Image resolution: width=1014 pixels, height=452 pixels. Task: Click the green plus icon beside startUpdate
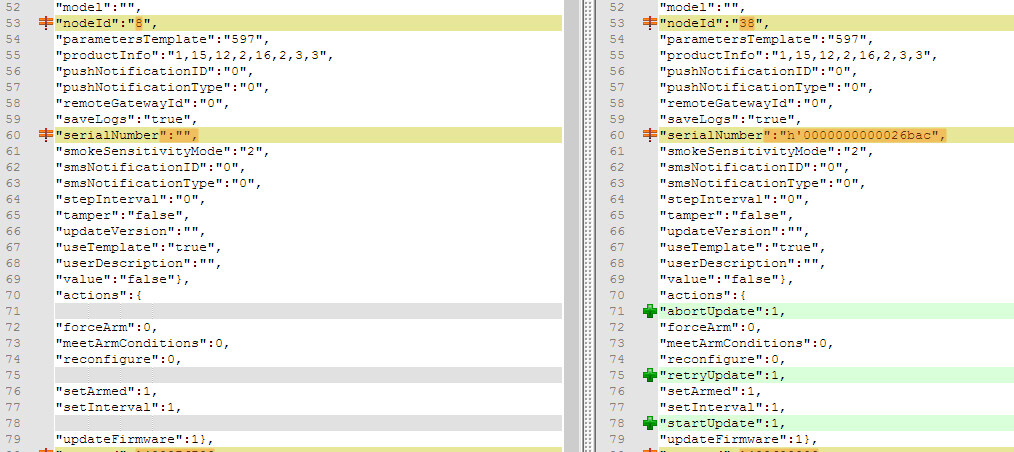(x=650, y=423)
